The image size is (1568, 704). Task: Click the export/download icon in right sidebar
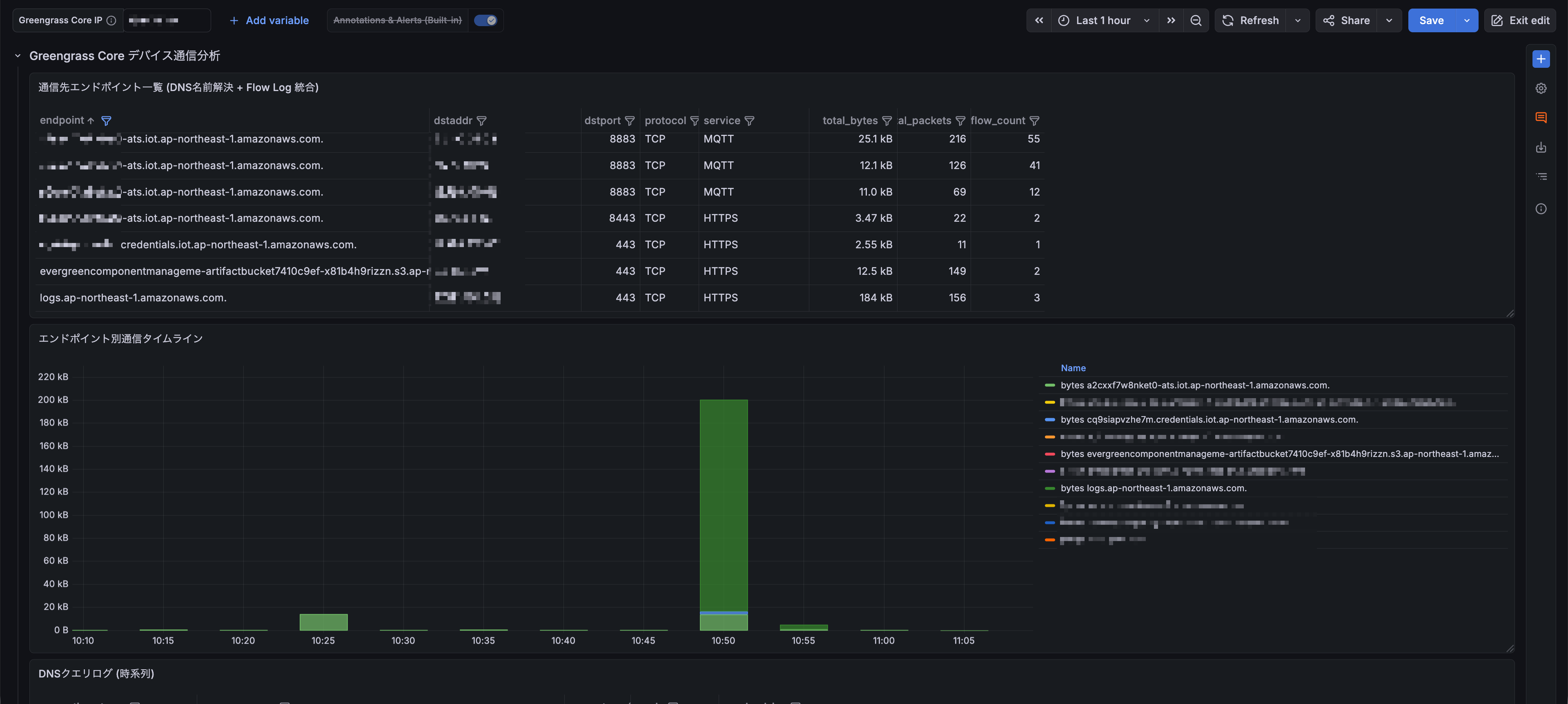[1541, 147]
